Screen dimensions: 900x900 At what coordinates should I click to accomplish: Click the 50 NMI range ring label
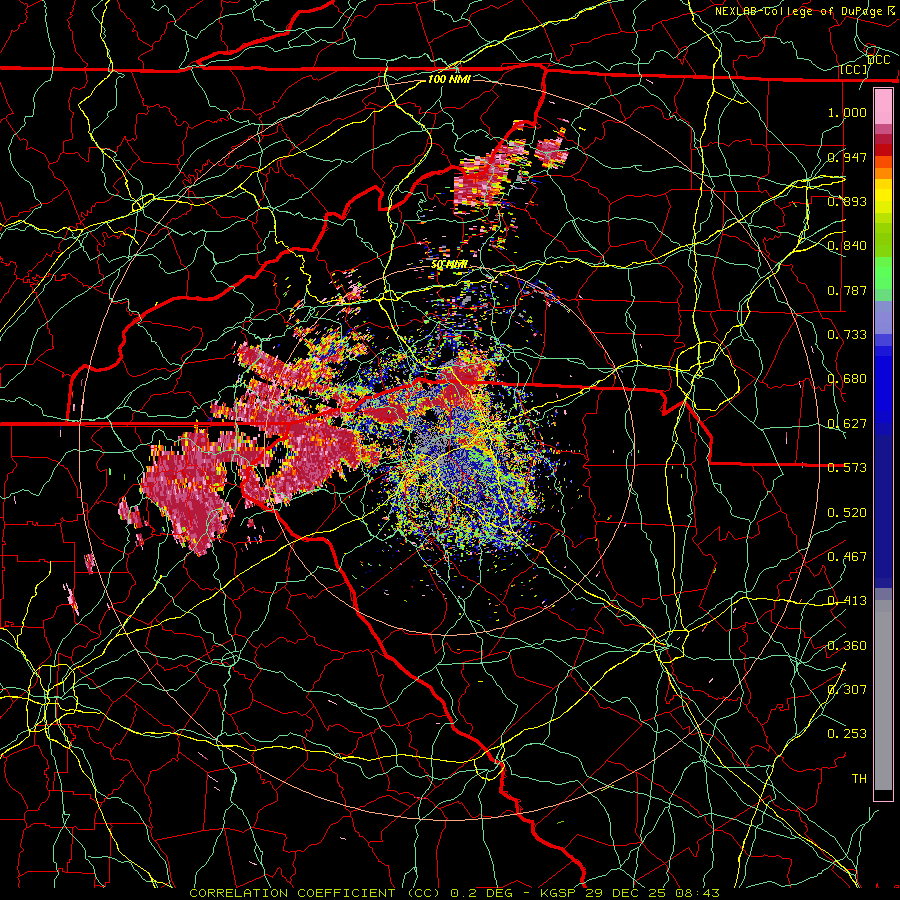point(449,265)
